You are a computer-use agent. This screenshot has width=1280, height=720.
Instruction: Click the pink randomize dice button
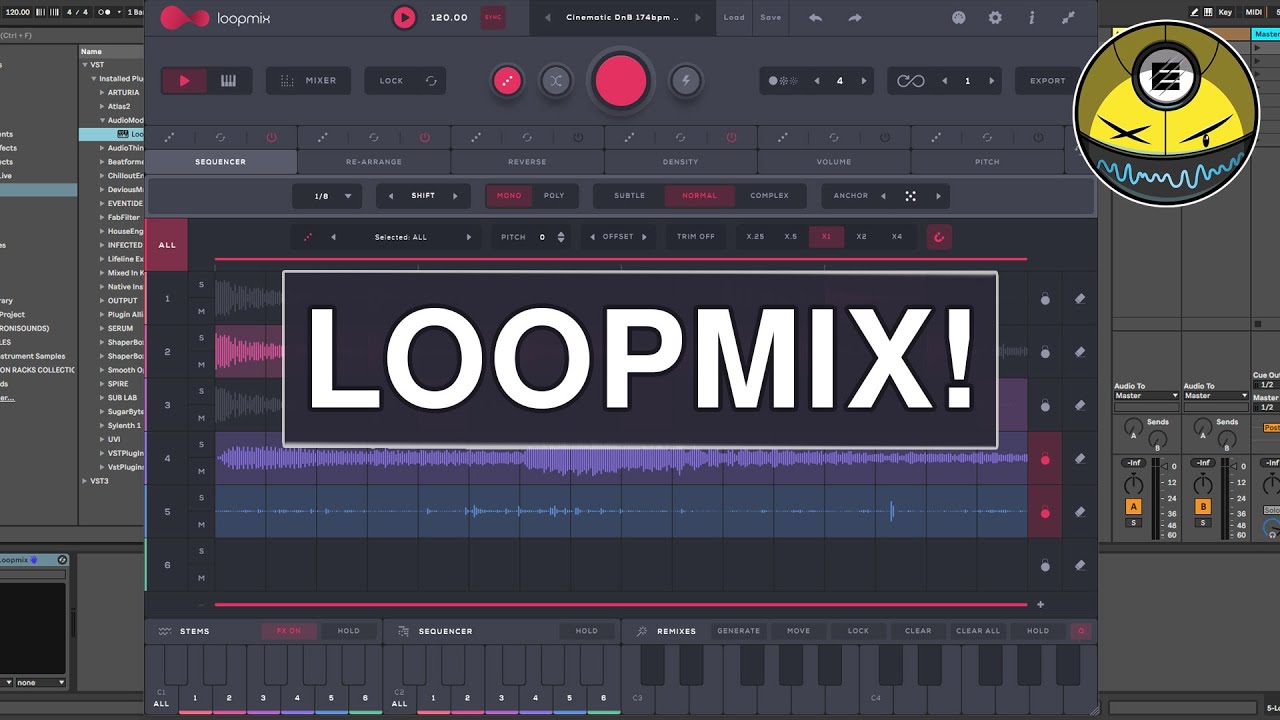[x=507, y=81]
